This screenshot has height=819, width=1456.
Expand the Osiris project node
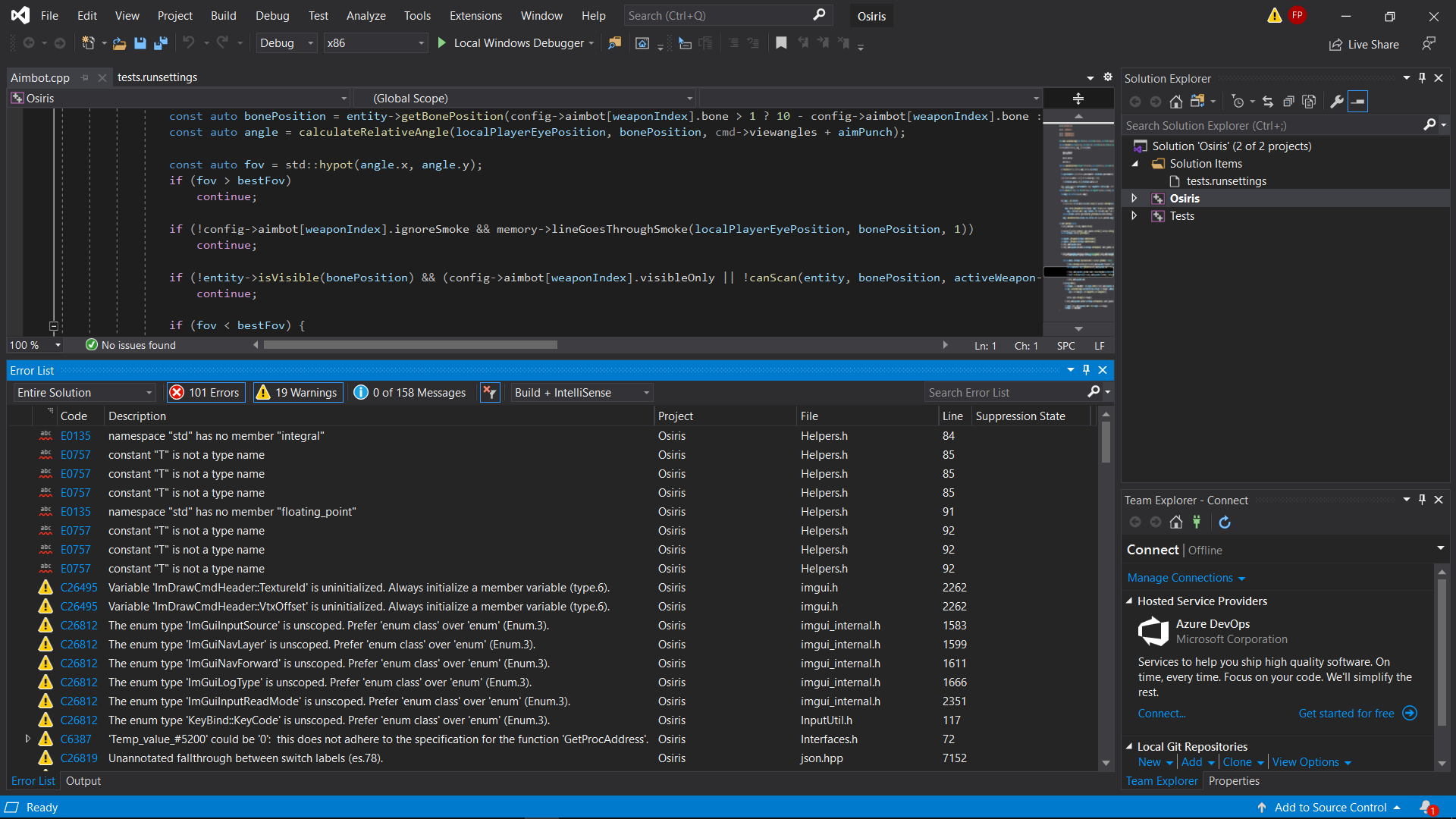pos(1134,198)
